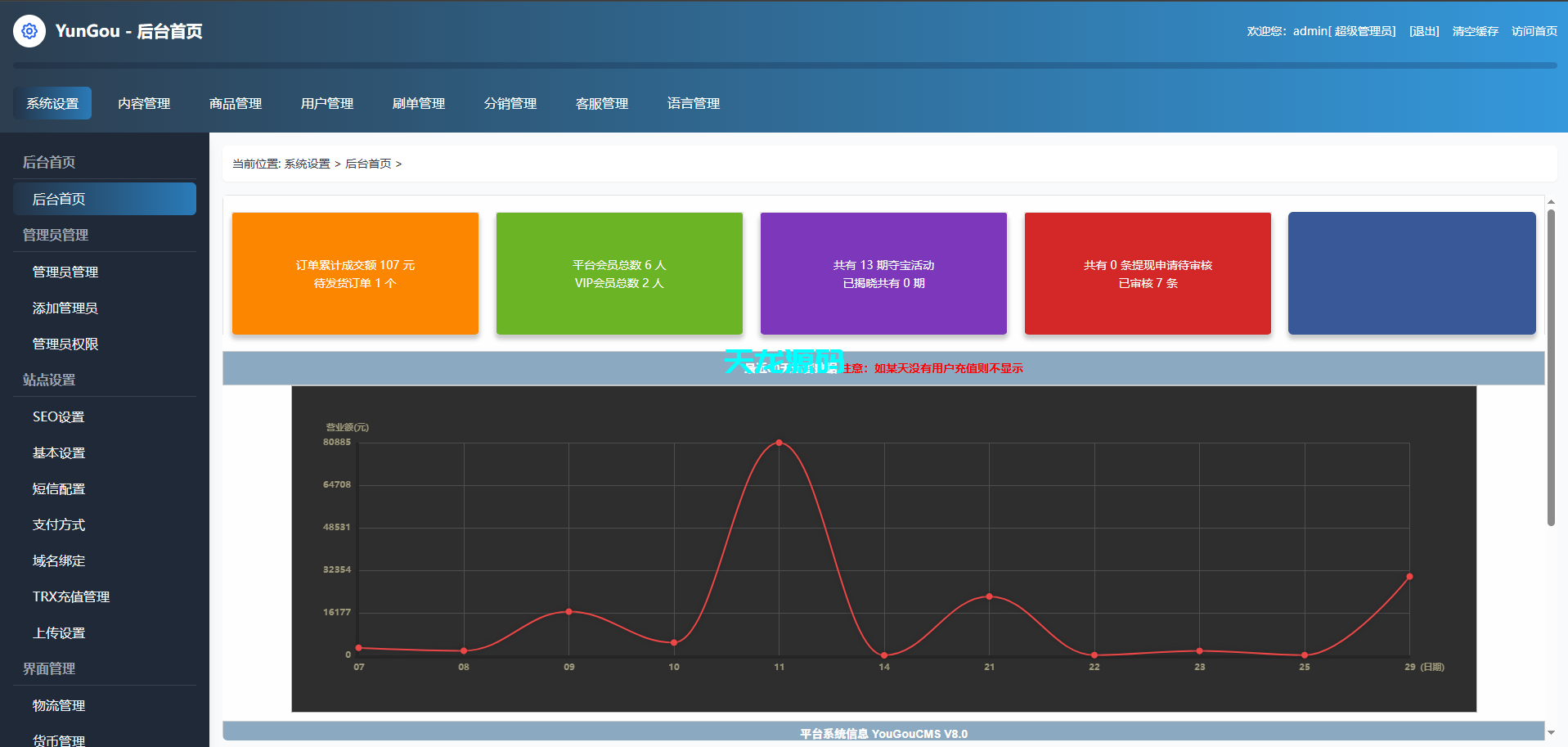Open the 访问首页 link

pyautogui.click(x=1534, y=31)
